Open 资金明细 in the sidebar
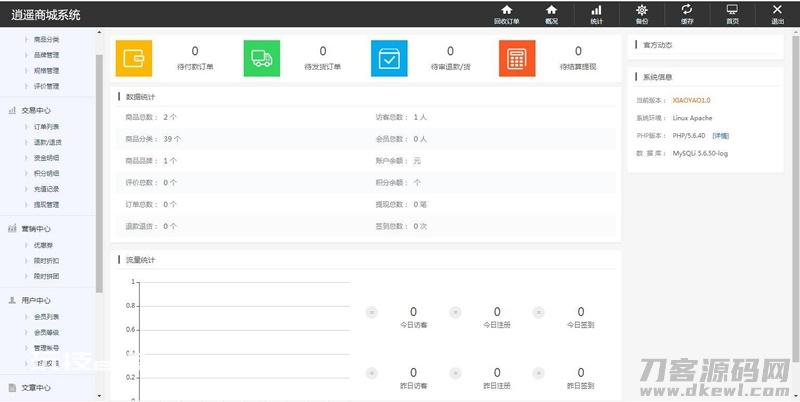 (x=46, y=158)
